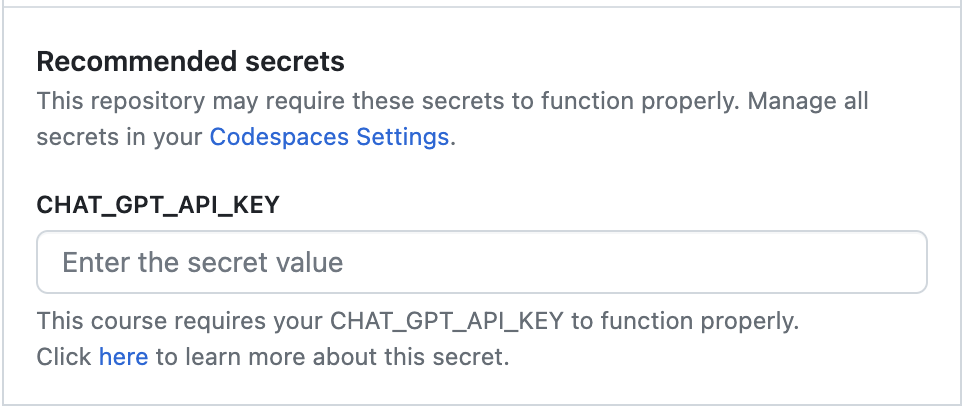Click the 'This repository may require' description line
This screenshot has width=962, height=406.
click(452, 101)
